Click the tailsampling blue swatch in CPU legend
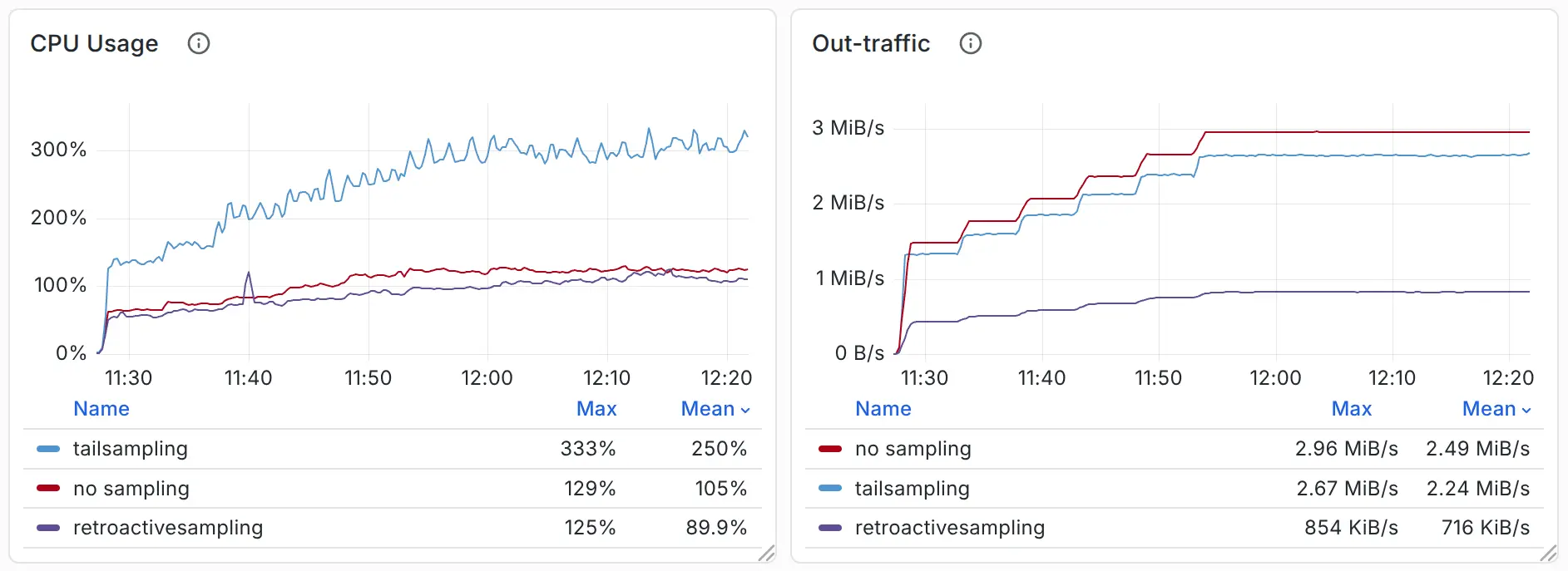The height and width of the screenshot is (571, 1568). pos(48,449)
